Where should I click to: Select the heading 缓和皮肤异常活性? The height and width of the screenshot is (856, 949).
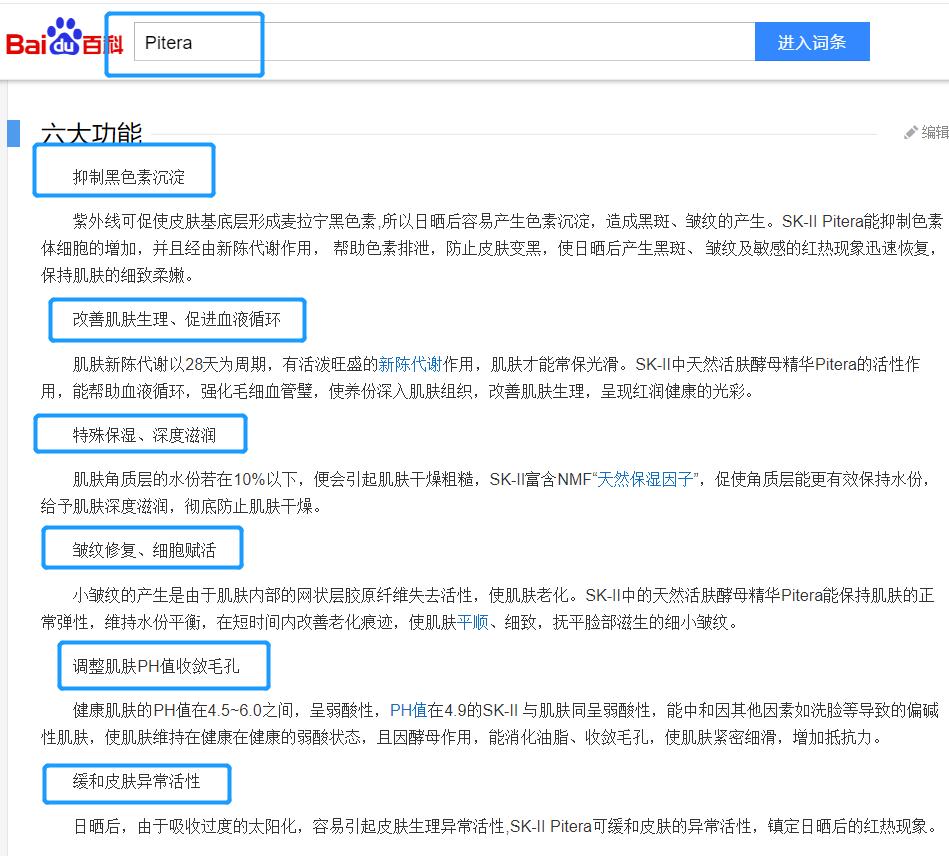click(135, 784)
